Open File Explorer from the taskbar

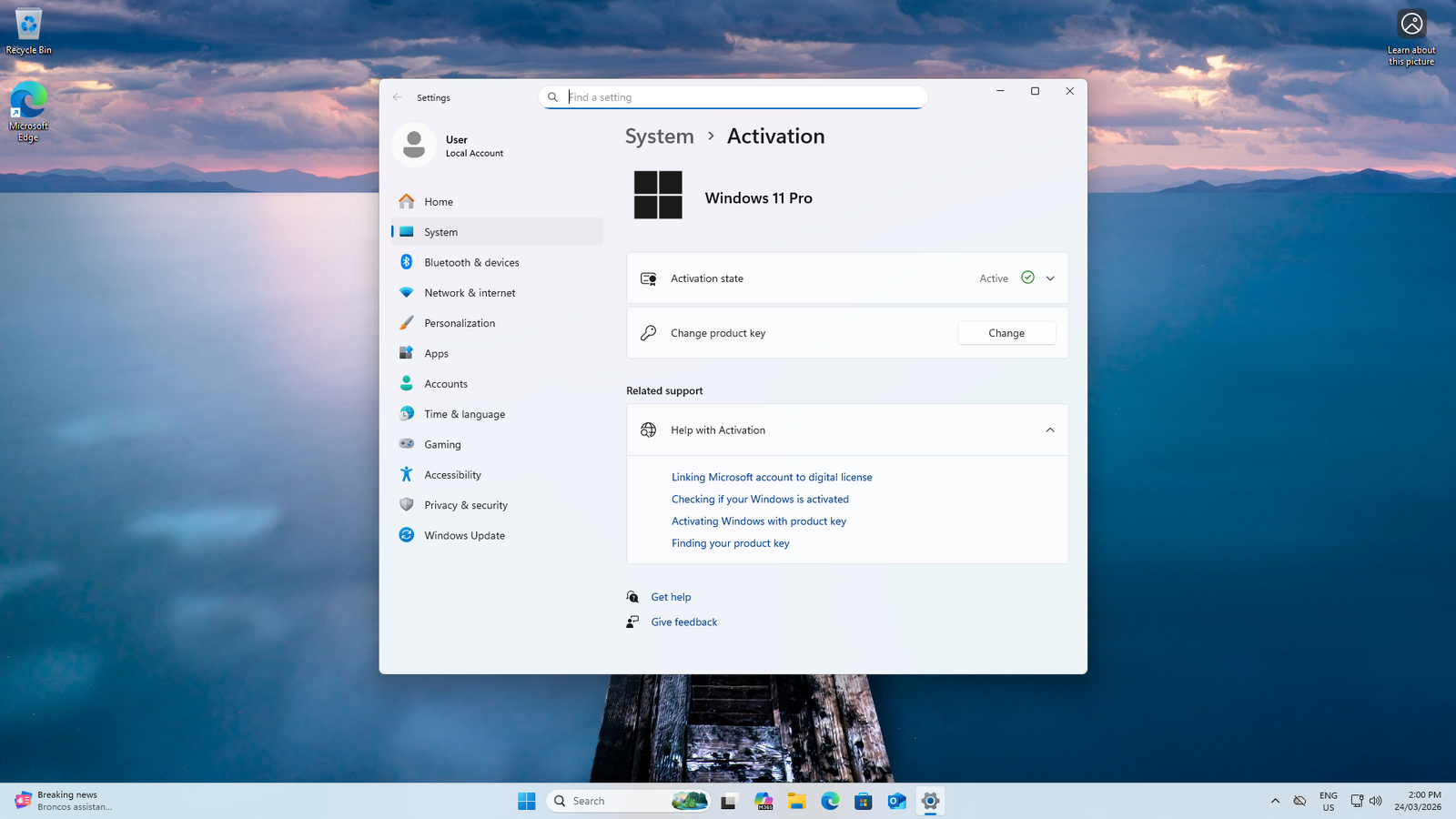797,801
